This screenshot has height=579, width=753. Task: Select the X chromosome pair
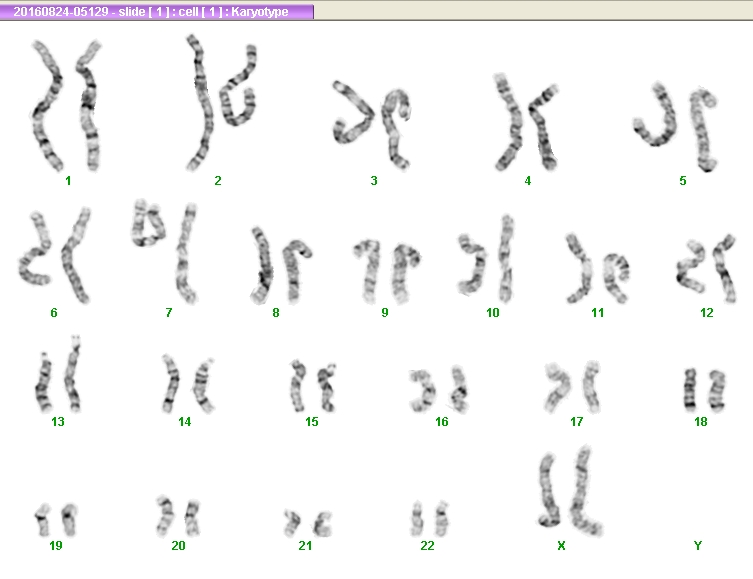[x=570, y=491]
